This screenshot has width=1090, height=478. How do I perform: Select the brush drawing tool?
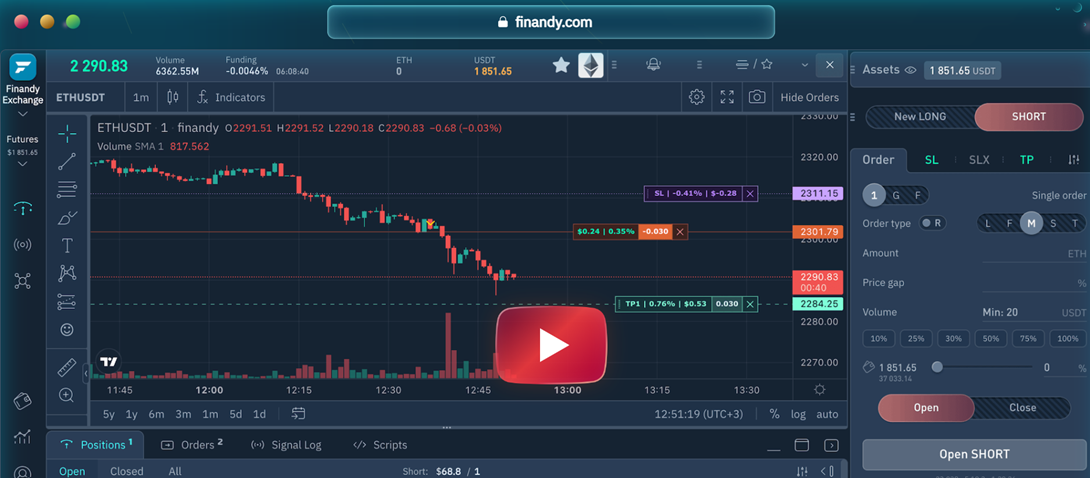[67, 217]
